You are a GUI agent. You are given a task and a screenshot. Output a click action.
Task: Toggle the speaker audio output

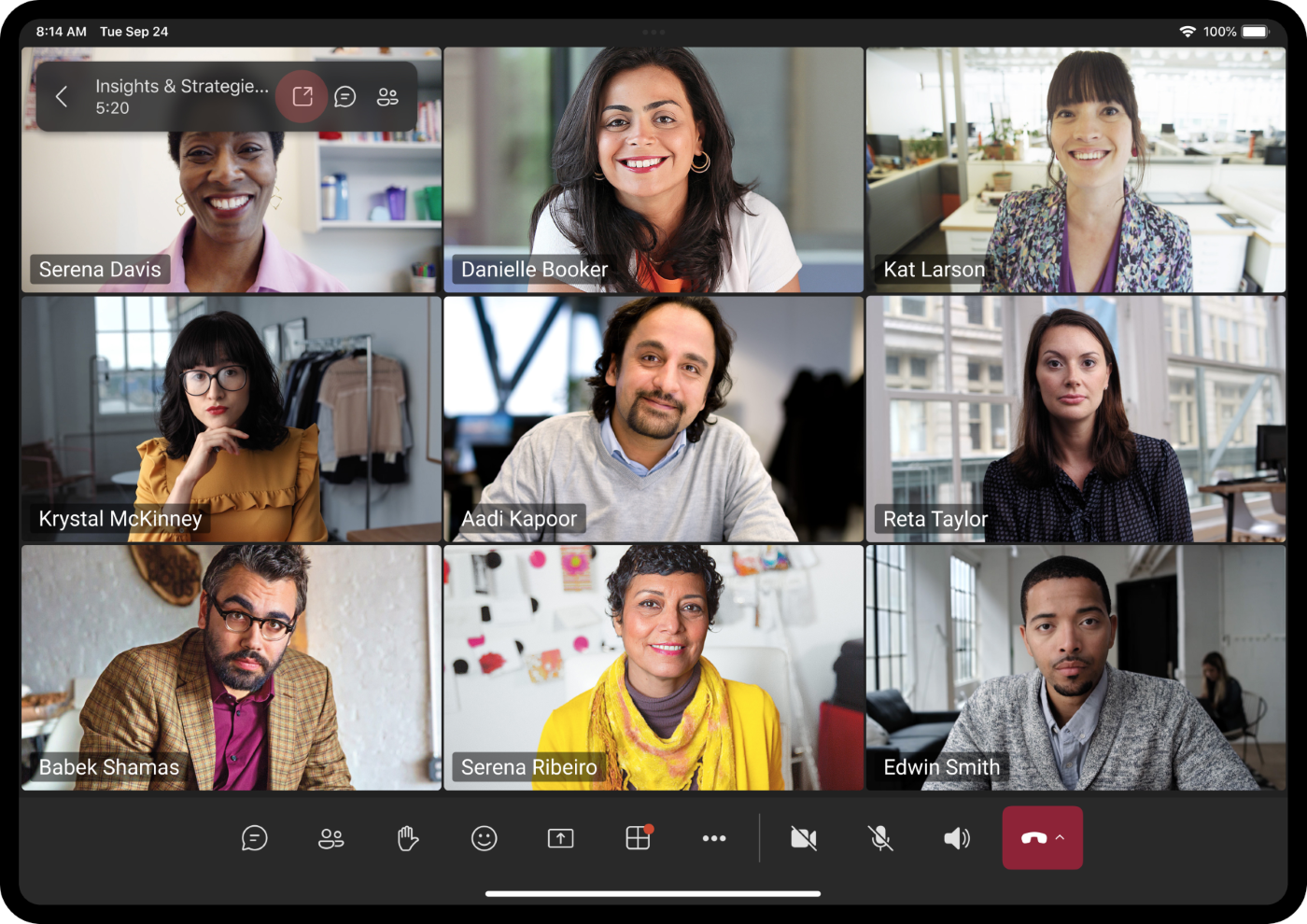click(x=957, y=838)
